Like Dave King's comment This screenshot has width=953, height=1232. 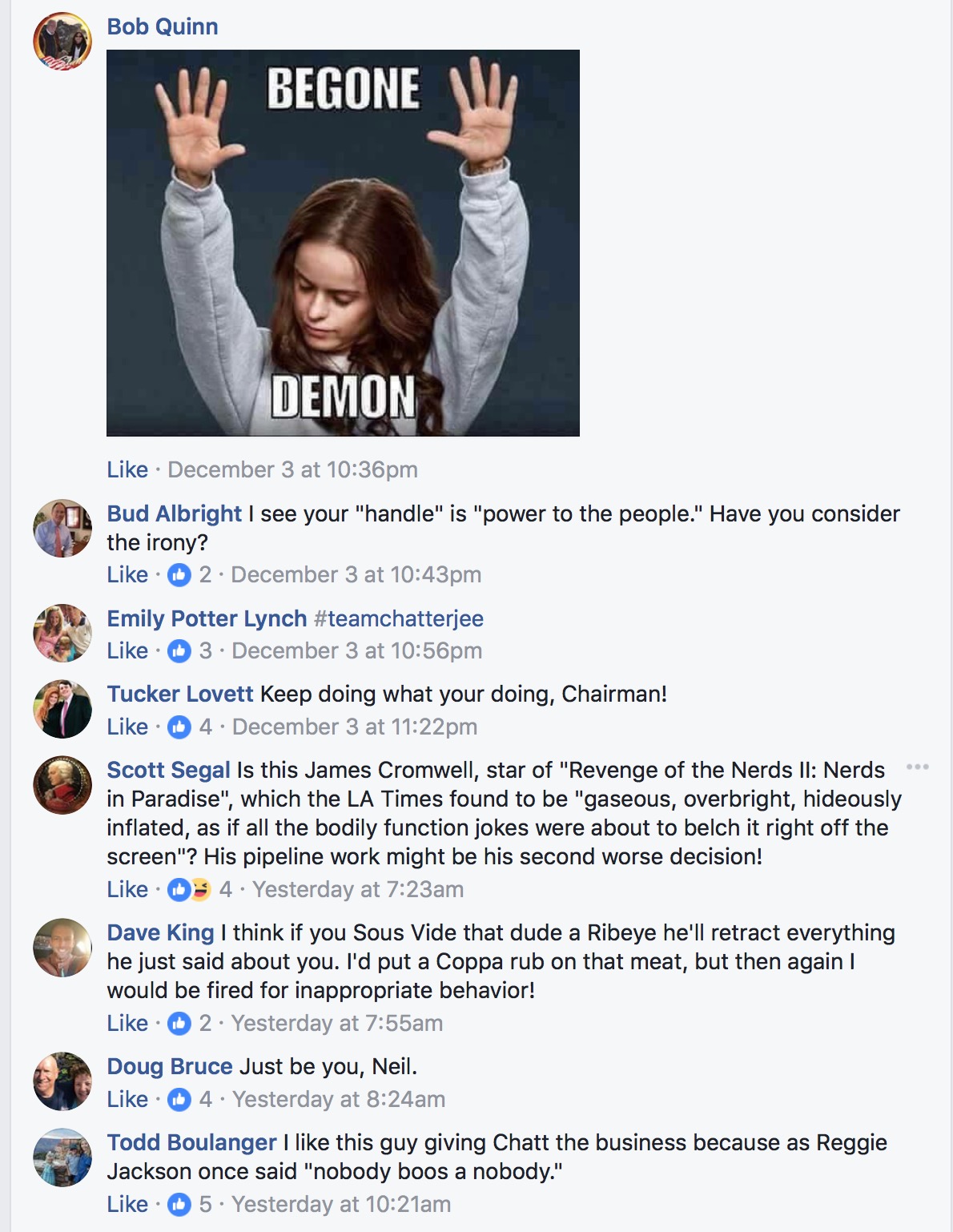[127, 1023]
